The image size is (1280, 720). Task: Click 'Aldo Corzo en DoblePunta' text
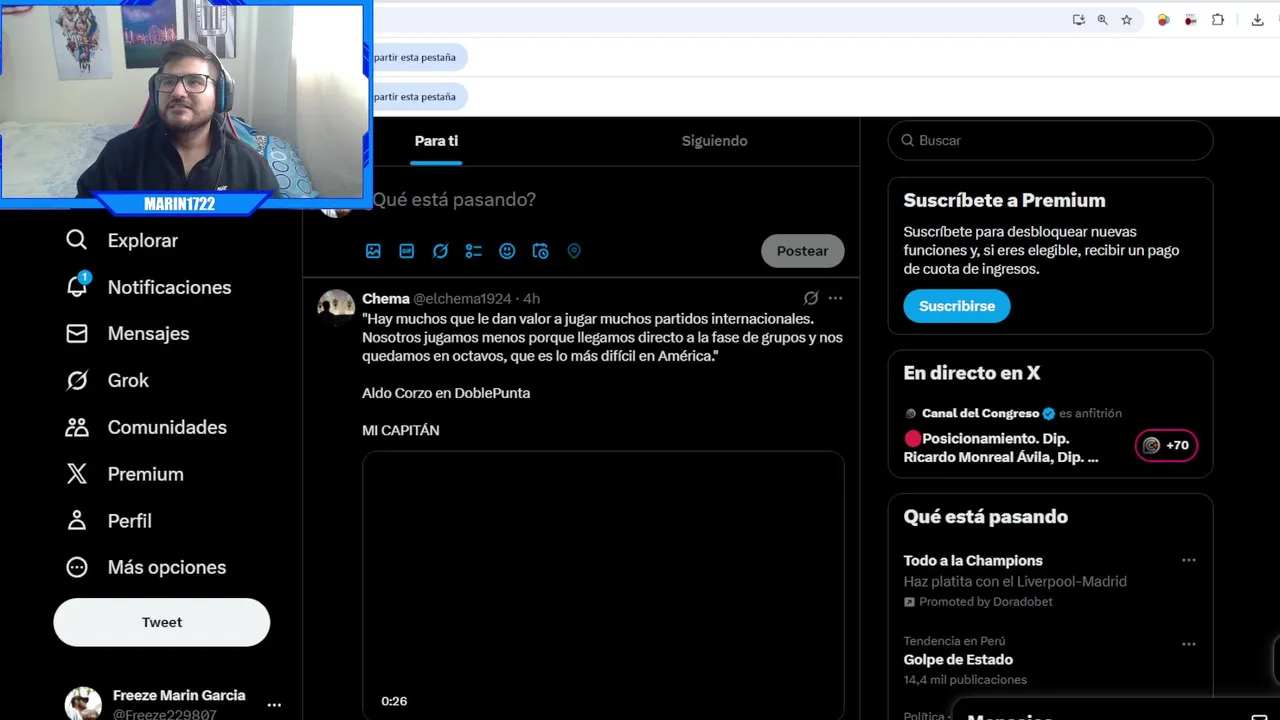pyautogui.click(x=446, y=393)
